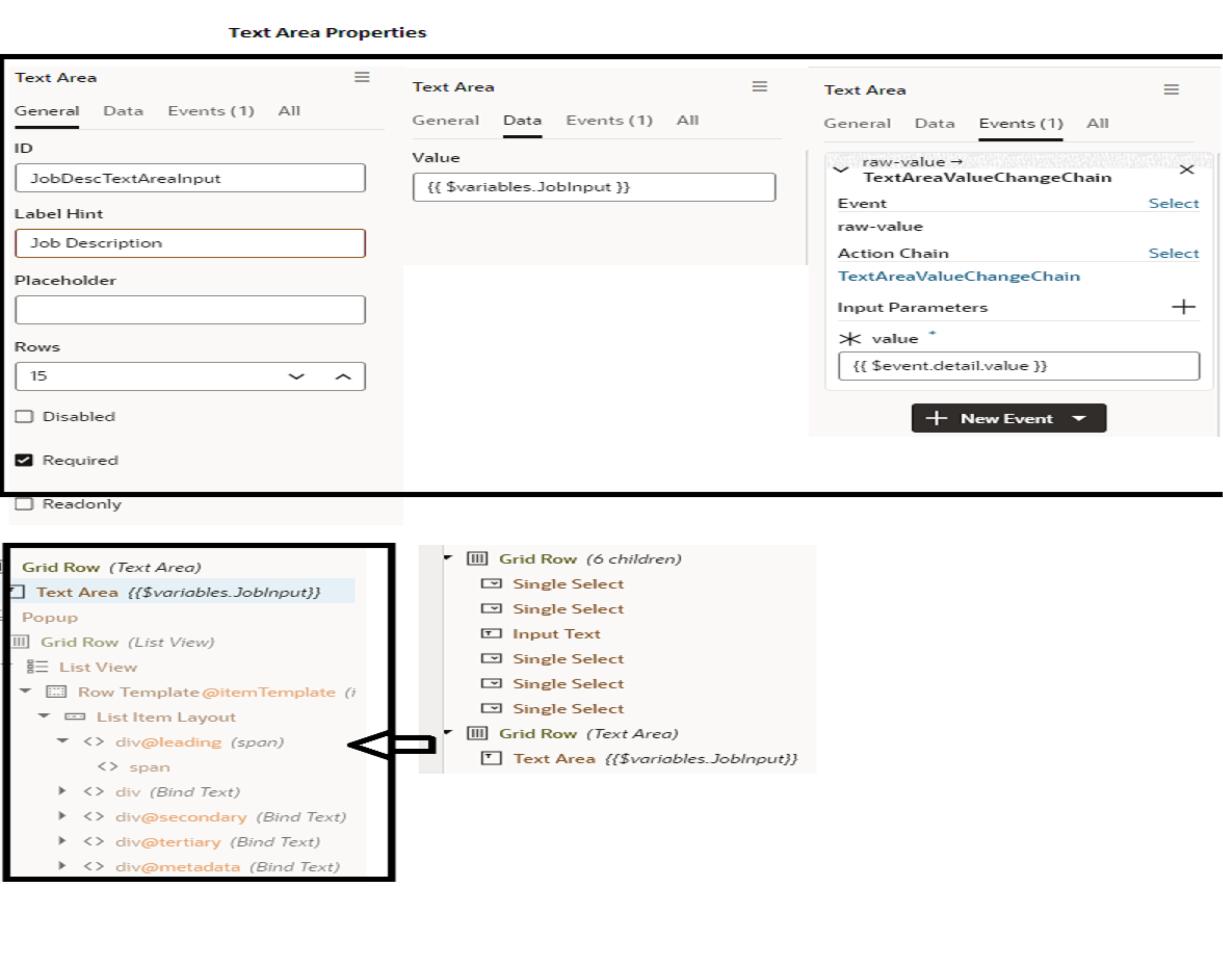Viewport: 1223px width, 980px height.
Task: Open the New Event dropdown arrow
Action: (1080, 418)
